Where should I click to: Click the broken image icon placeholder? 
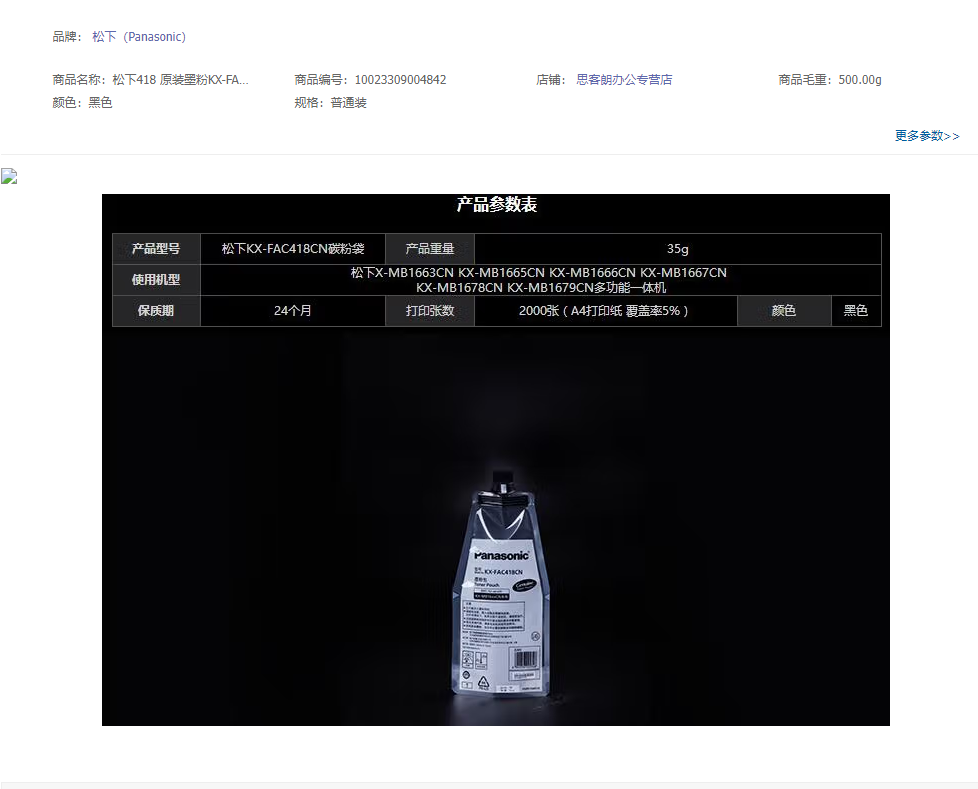9,177
